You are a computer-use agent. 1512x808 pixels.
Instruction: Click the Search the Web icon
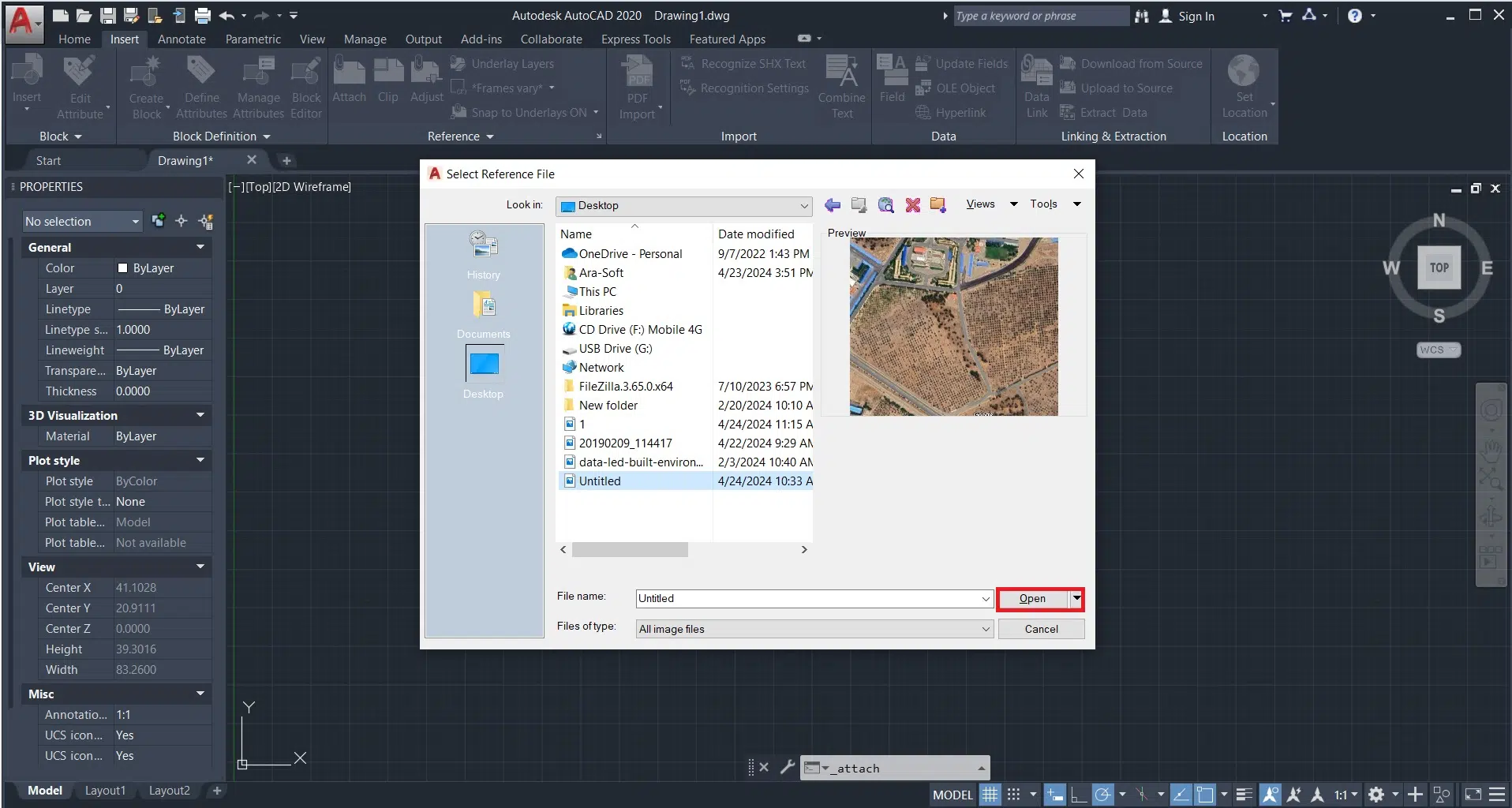click(x=885, y=205)
